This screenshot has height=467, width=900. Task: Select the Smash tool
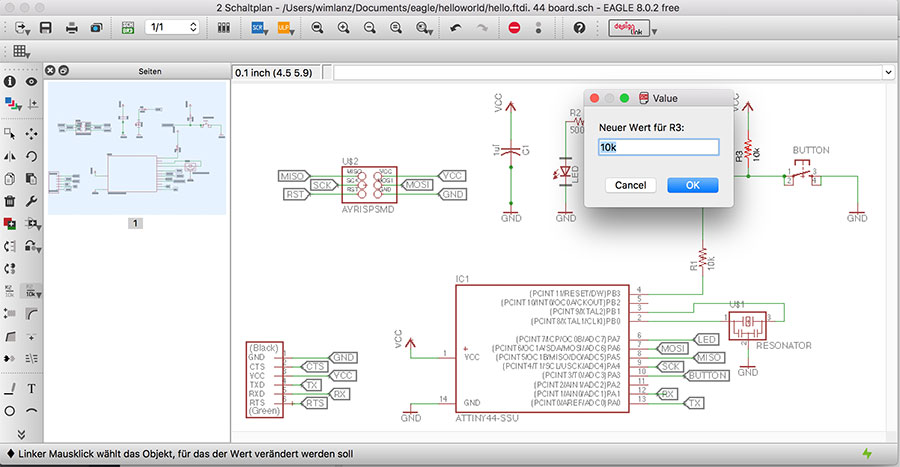tap(10, 314)
